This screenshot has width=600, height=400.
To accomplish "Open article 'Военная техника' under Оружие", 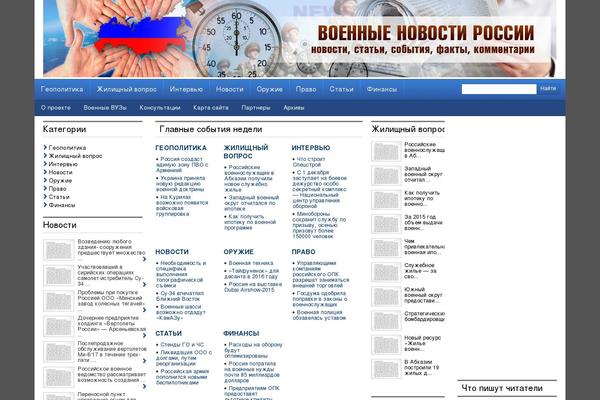I will (x=251, y=263).
